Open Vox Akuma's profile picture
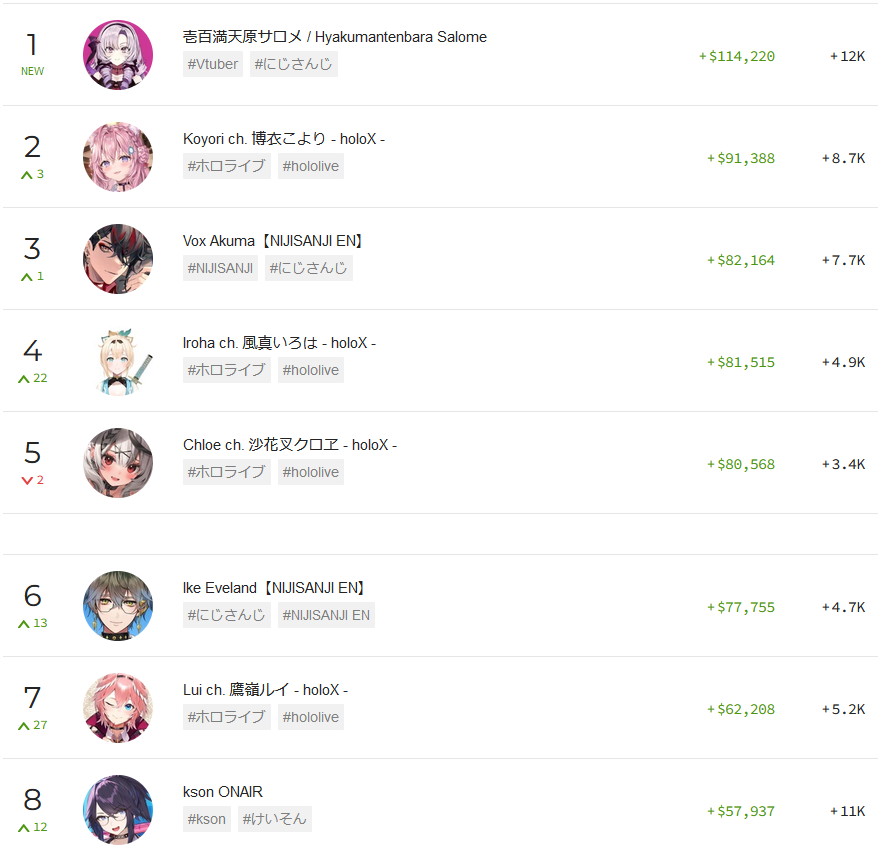 [118, 259]
